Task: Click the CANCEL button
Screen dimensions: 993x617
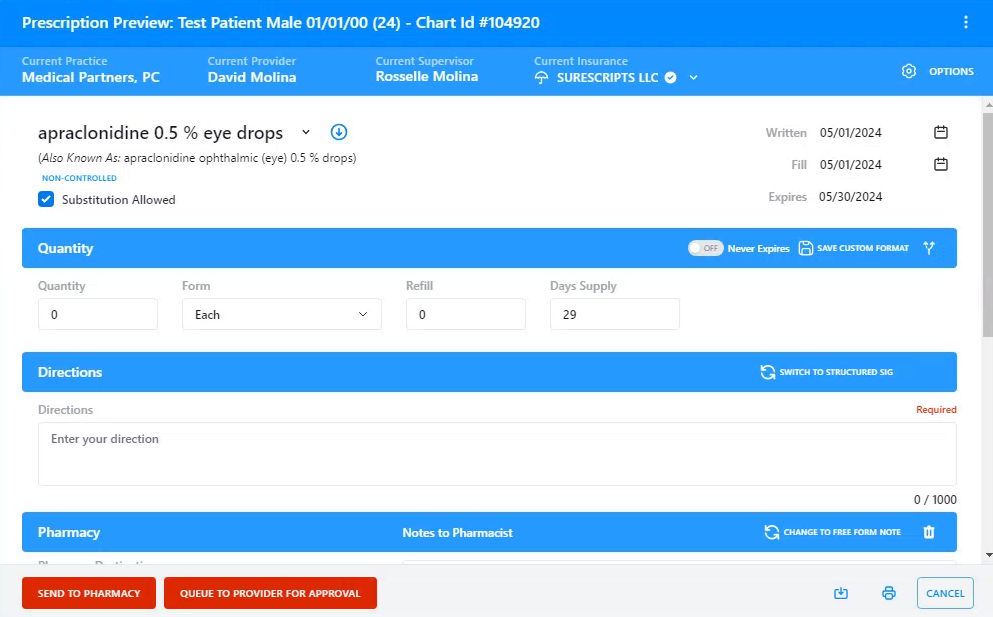Action: (x=946, y=593)
